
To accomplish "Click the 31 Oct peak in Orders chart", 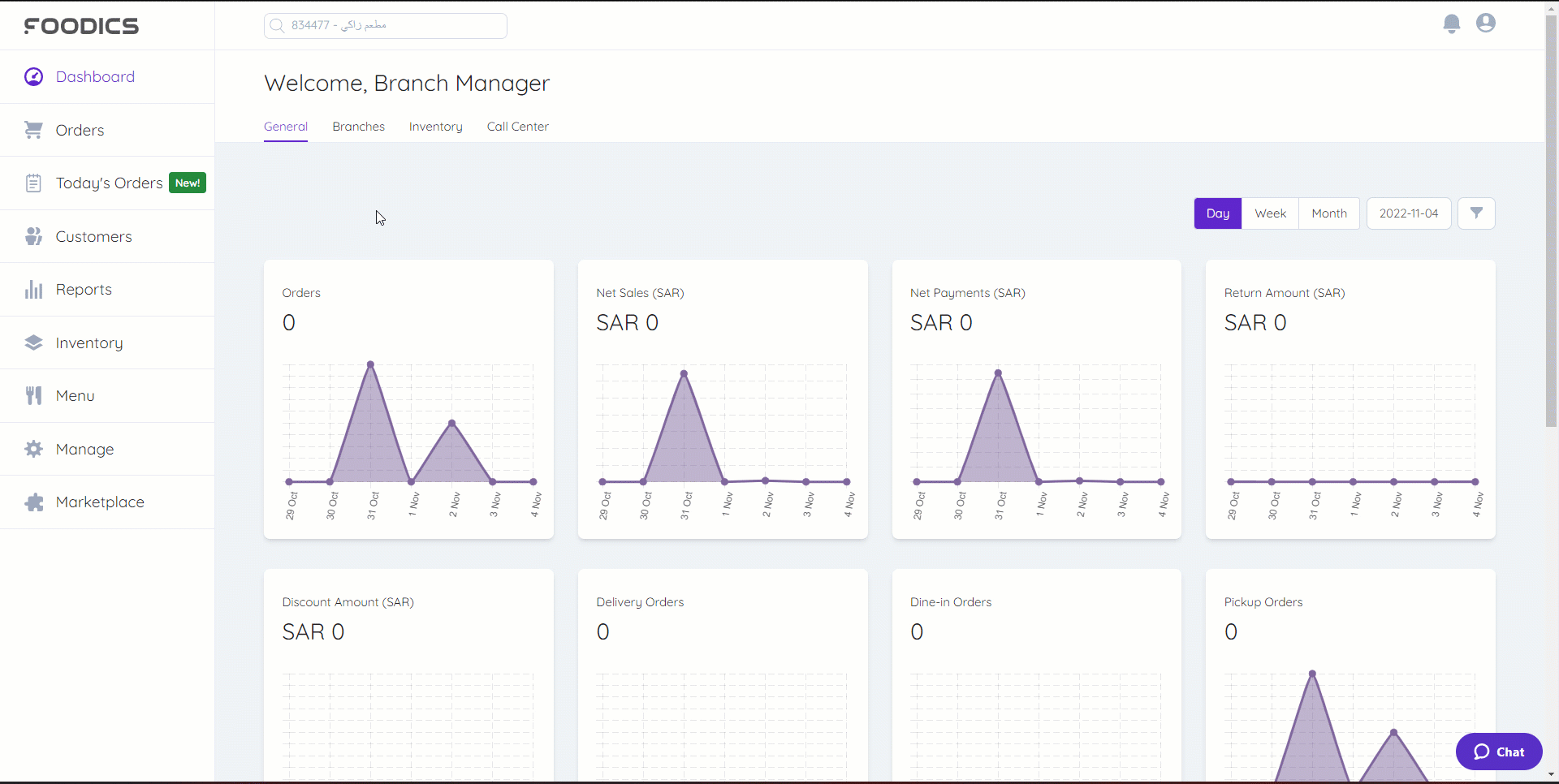I will [x=370, y=364].
